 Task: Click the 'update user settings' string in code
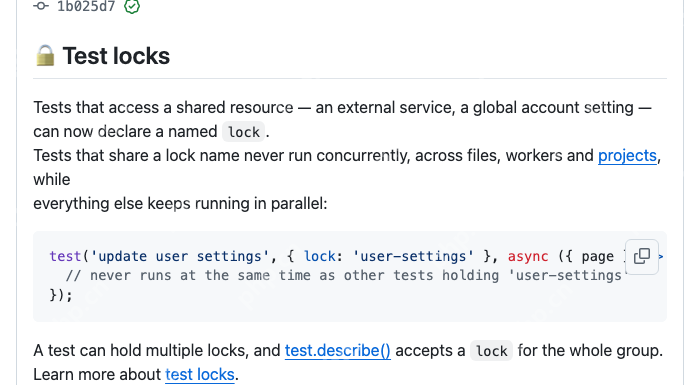point(179,256)
